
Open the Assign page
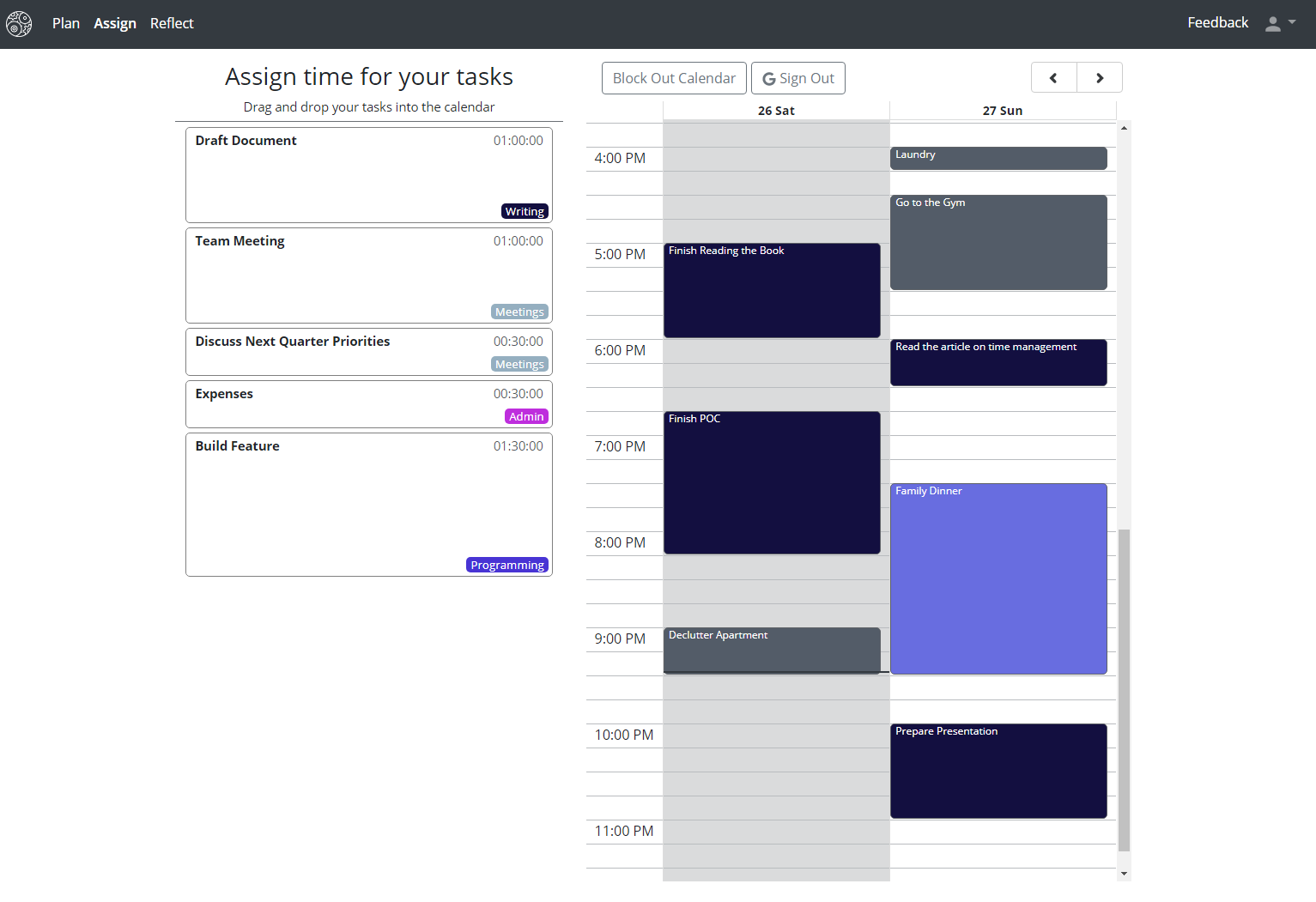(x=115, y=23)
